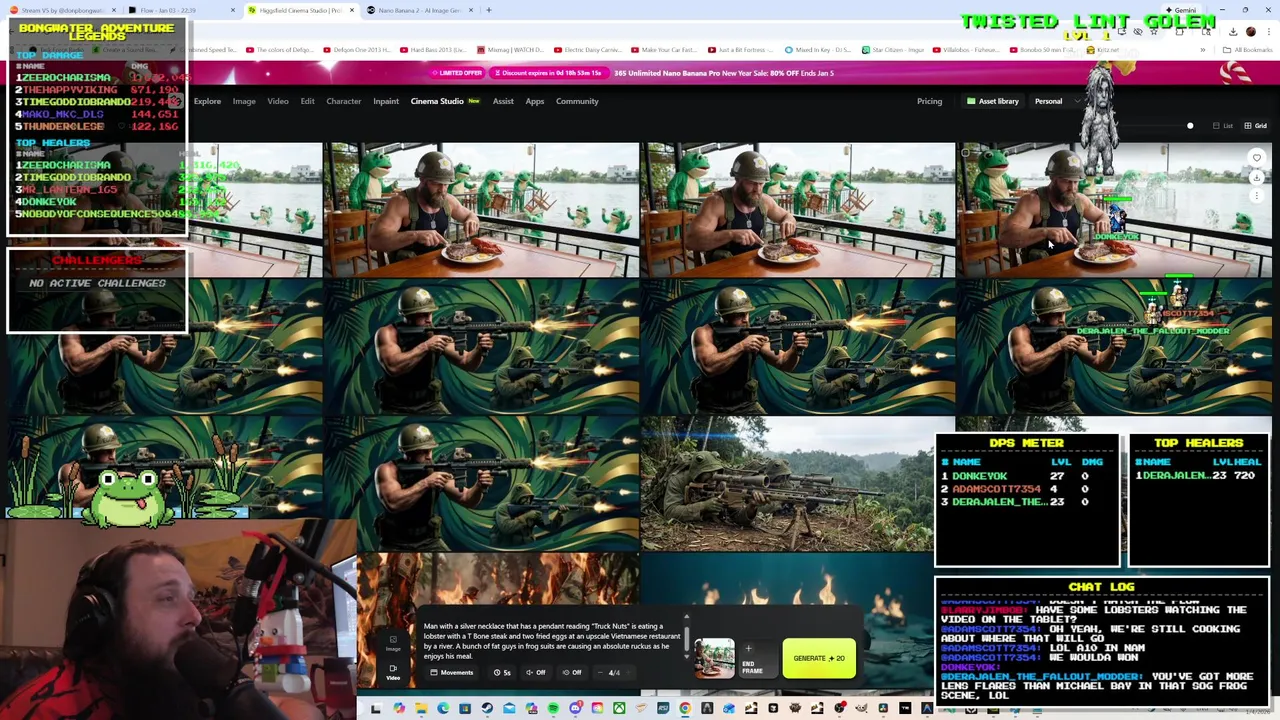Viewport: 1280px width, 720px height.
Task: Open Spotify from the taskbar
Action: [553, 709]
